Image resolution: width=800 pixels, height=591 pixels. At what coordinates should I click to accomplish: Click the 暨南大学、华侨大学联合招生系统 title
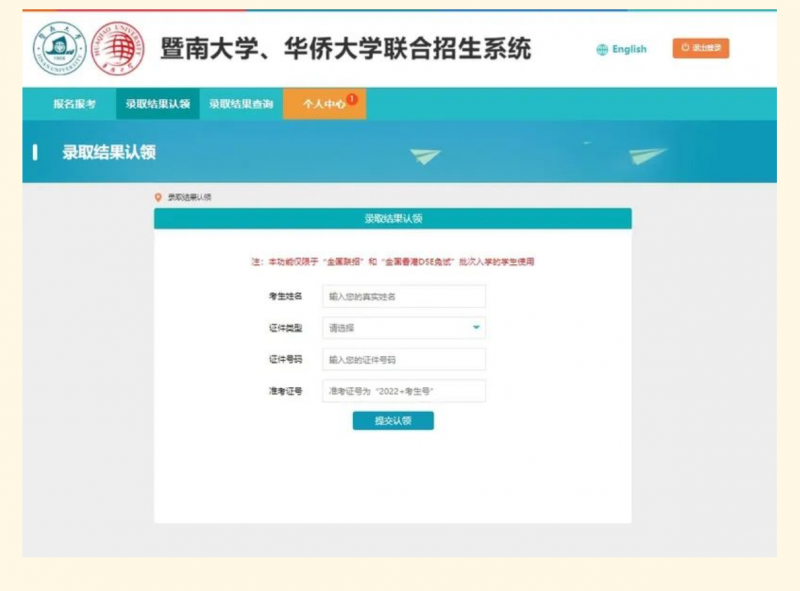(x=345, y=49)
